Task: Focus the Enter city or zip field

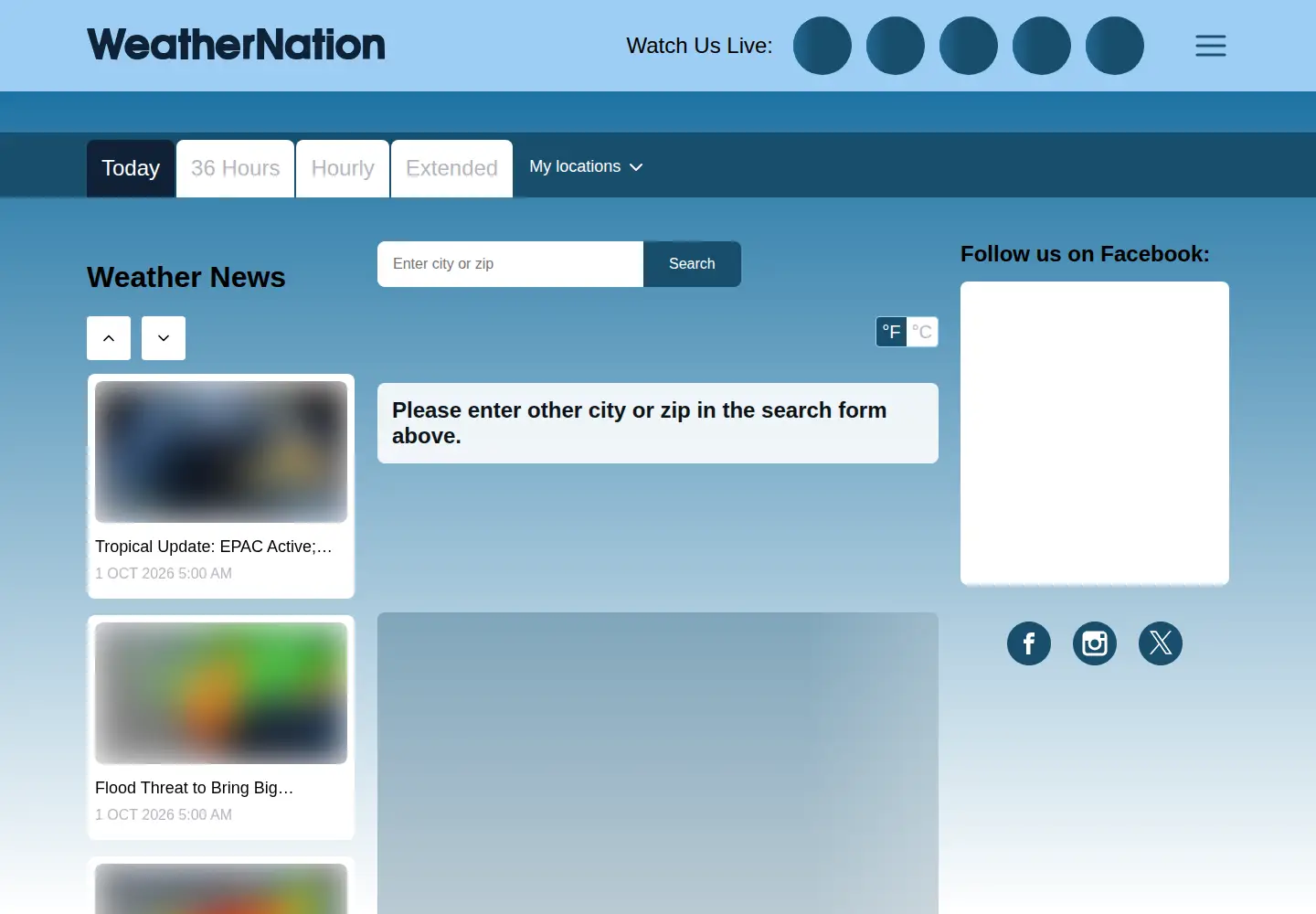Action: 510,264
